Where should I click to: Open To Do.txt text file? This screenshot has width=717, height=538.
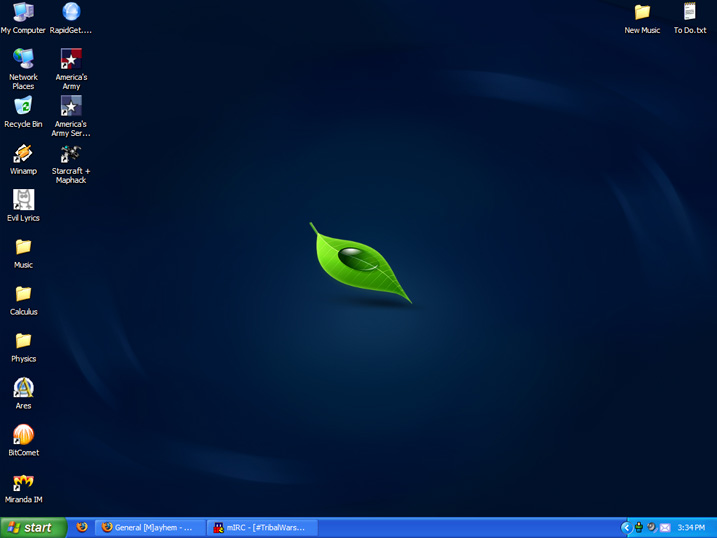(x=690, y=18)
